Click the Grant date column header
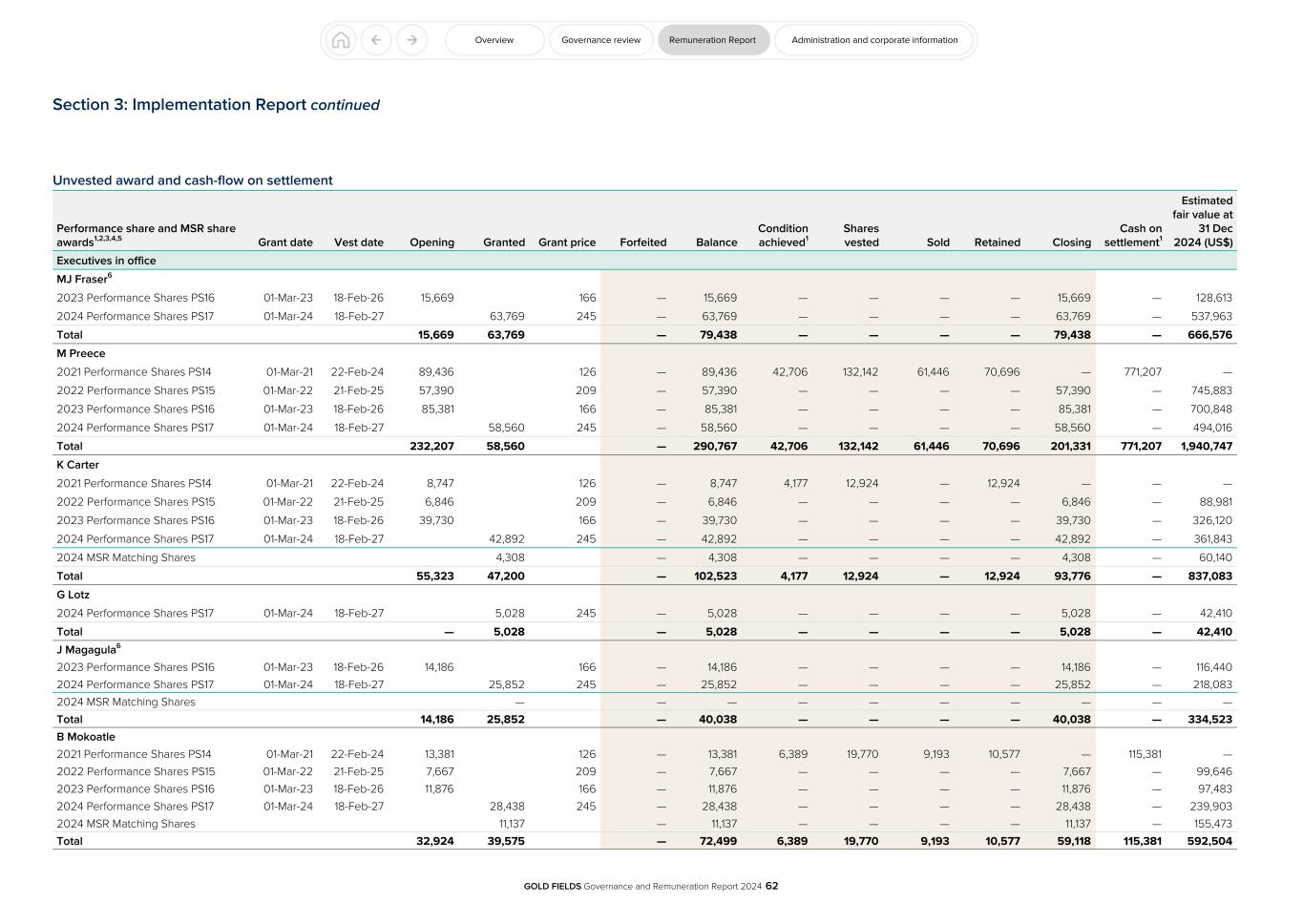The image size is (1303, 924). point(284,242)
